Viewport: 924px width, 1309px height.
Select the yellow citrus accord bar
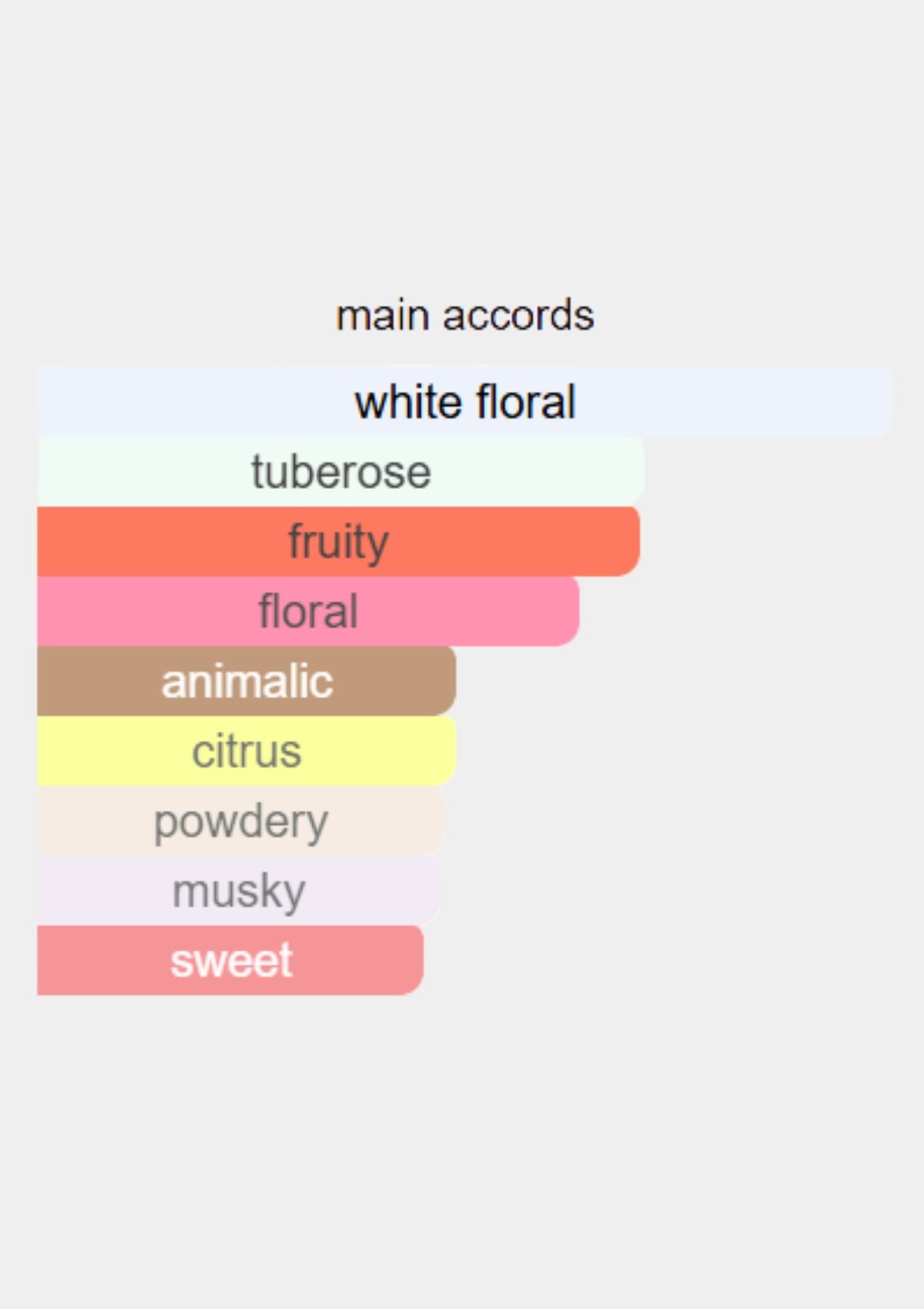385,751
